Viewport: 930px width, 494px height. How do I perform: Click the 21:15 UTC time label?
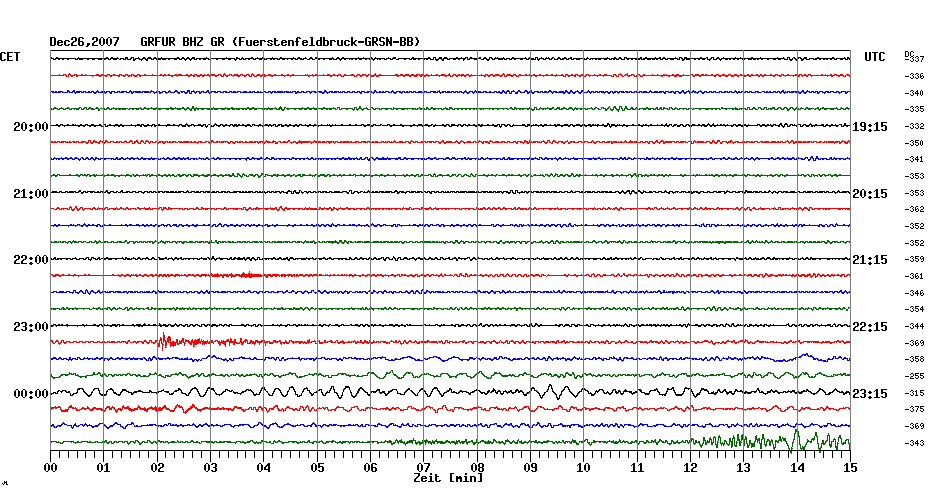click(870, 260)
